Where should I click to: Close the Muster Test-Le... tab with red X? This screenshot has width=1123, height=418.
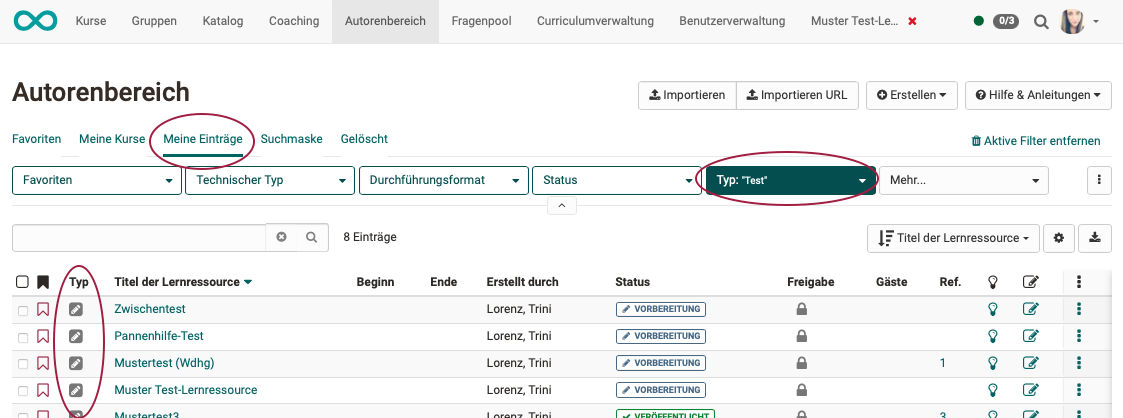pos(912,21)
